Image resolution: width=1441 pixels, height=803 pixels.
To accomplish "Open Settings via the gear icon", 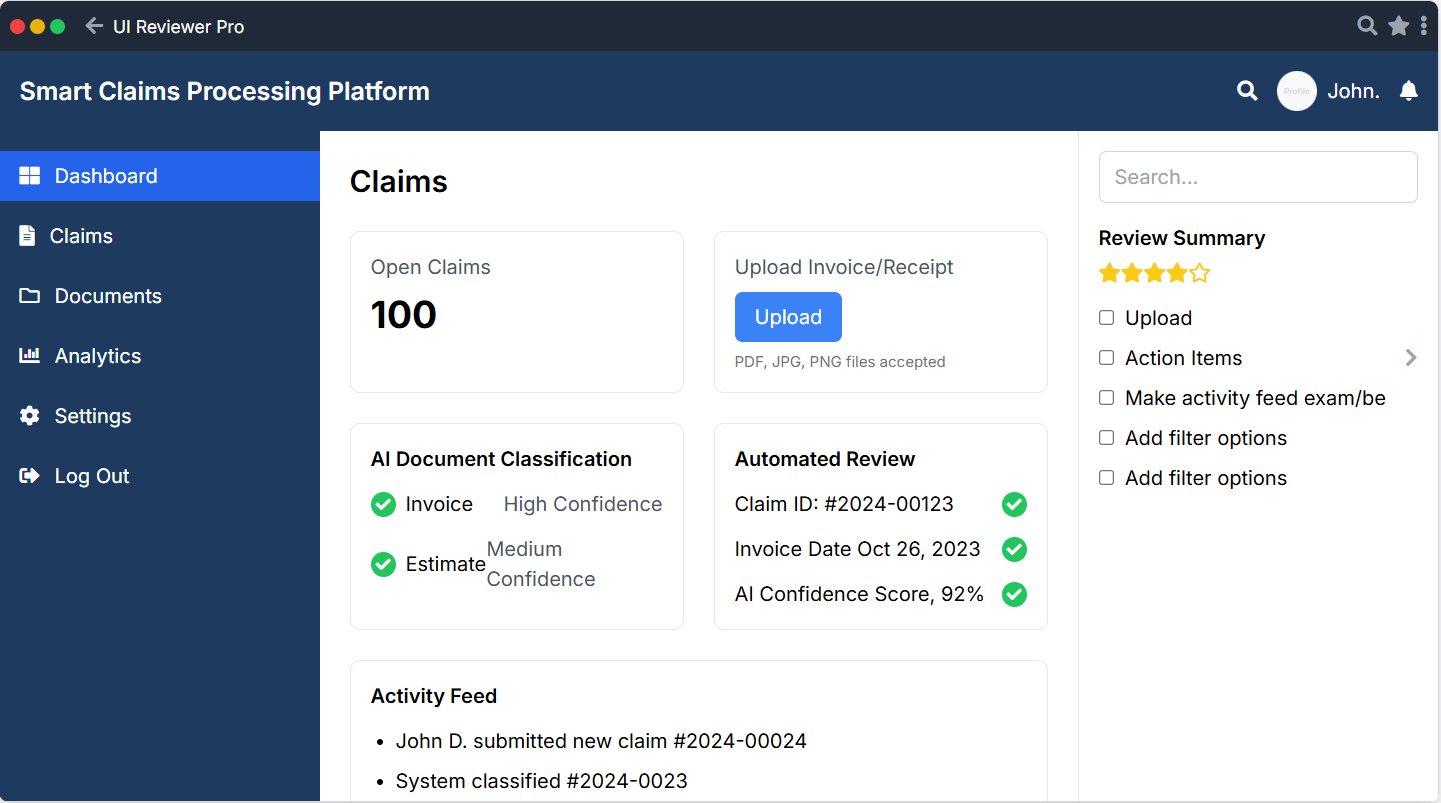I will click(29, 415).
